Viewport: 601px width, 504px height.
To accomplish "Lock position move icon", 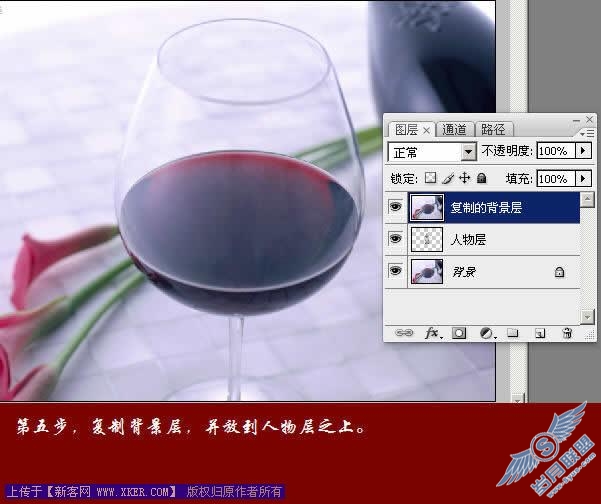I will (464, 178).
